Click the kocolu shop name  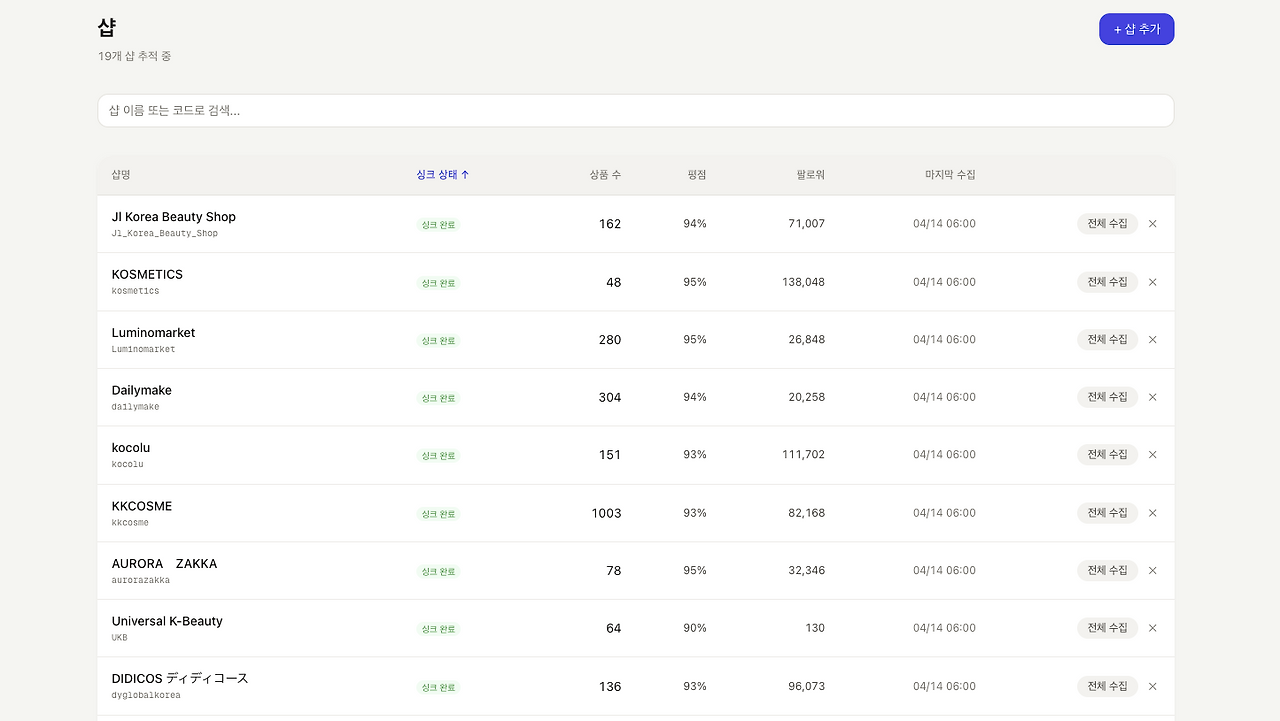[131, 448]
